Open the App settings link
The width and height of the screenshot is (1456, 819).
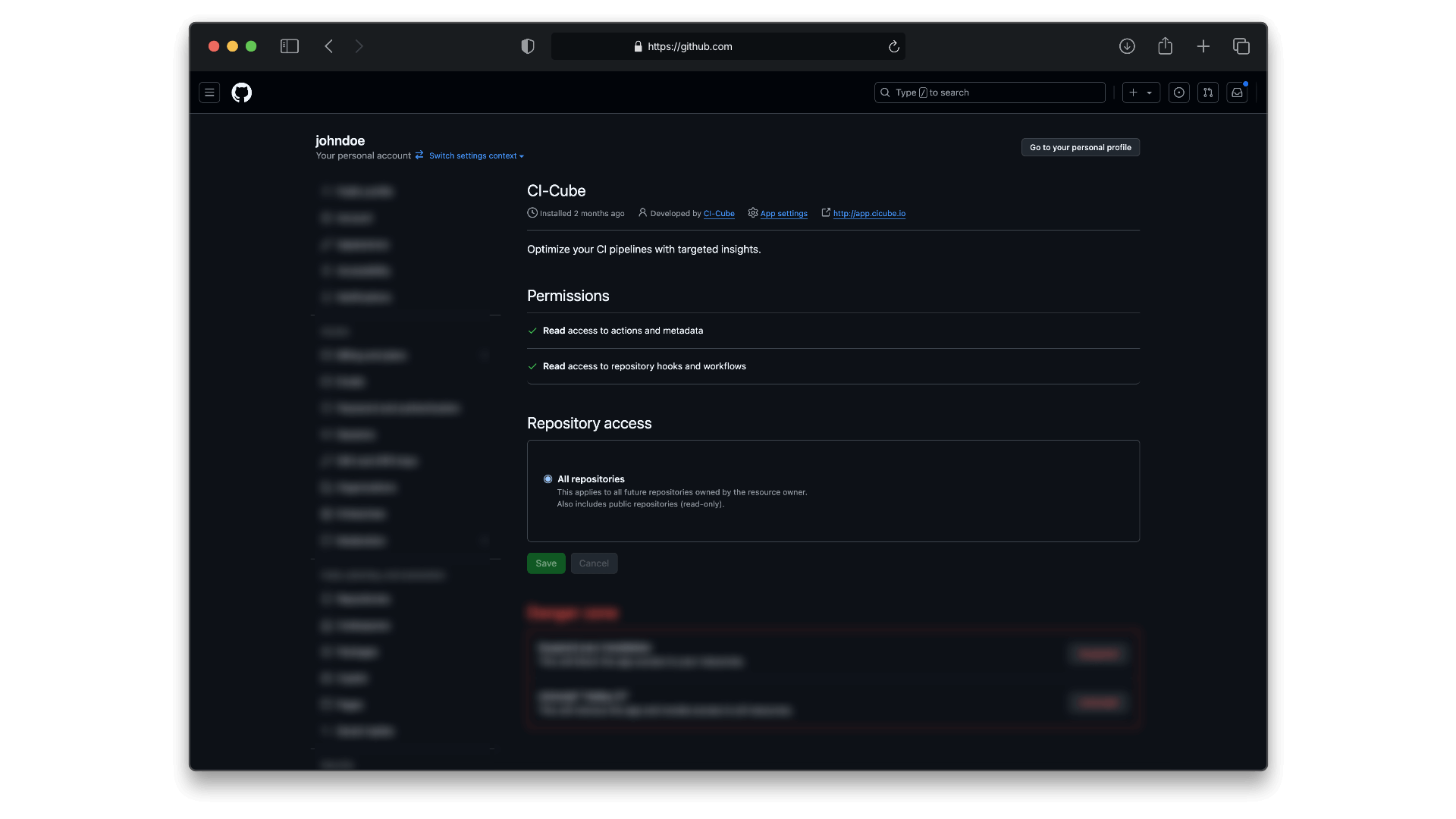783,214
